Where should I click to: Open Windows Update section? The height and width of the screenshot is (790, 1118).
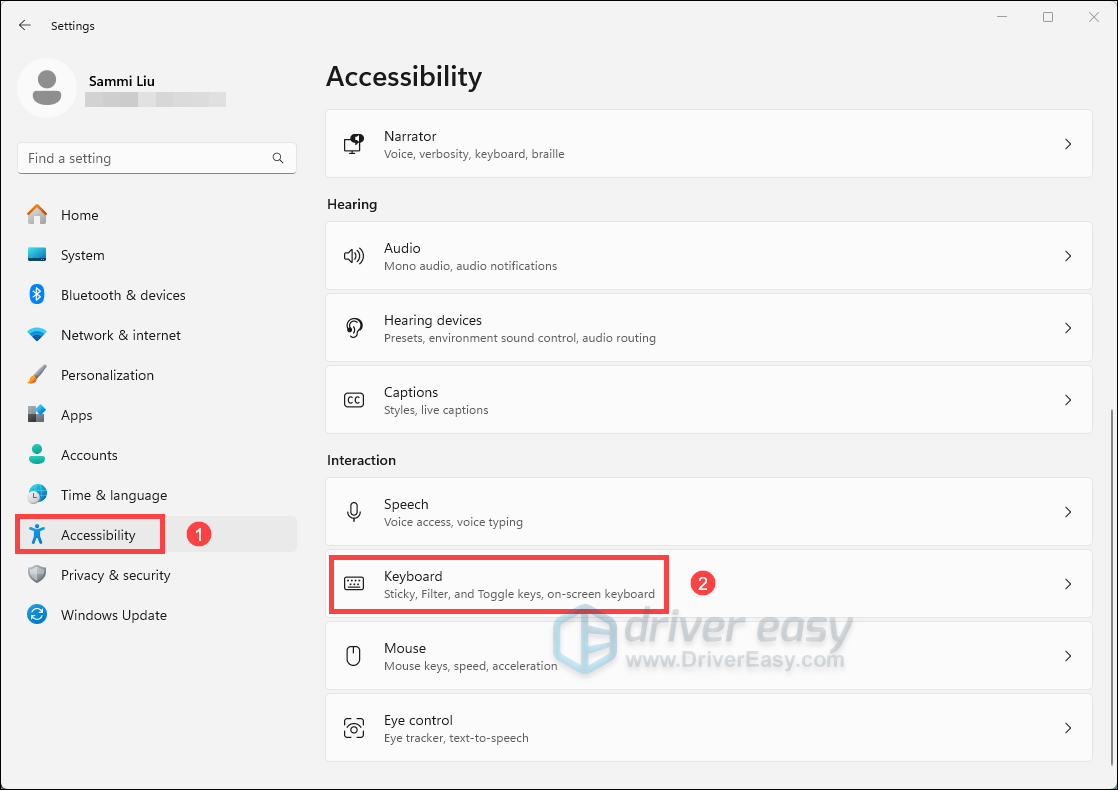pos(113,615)
